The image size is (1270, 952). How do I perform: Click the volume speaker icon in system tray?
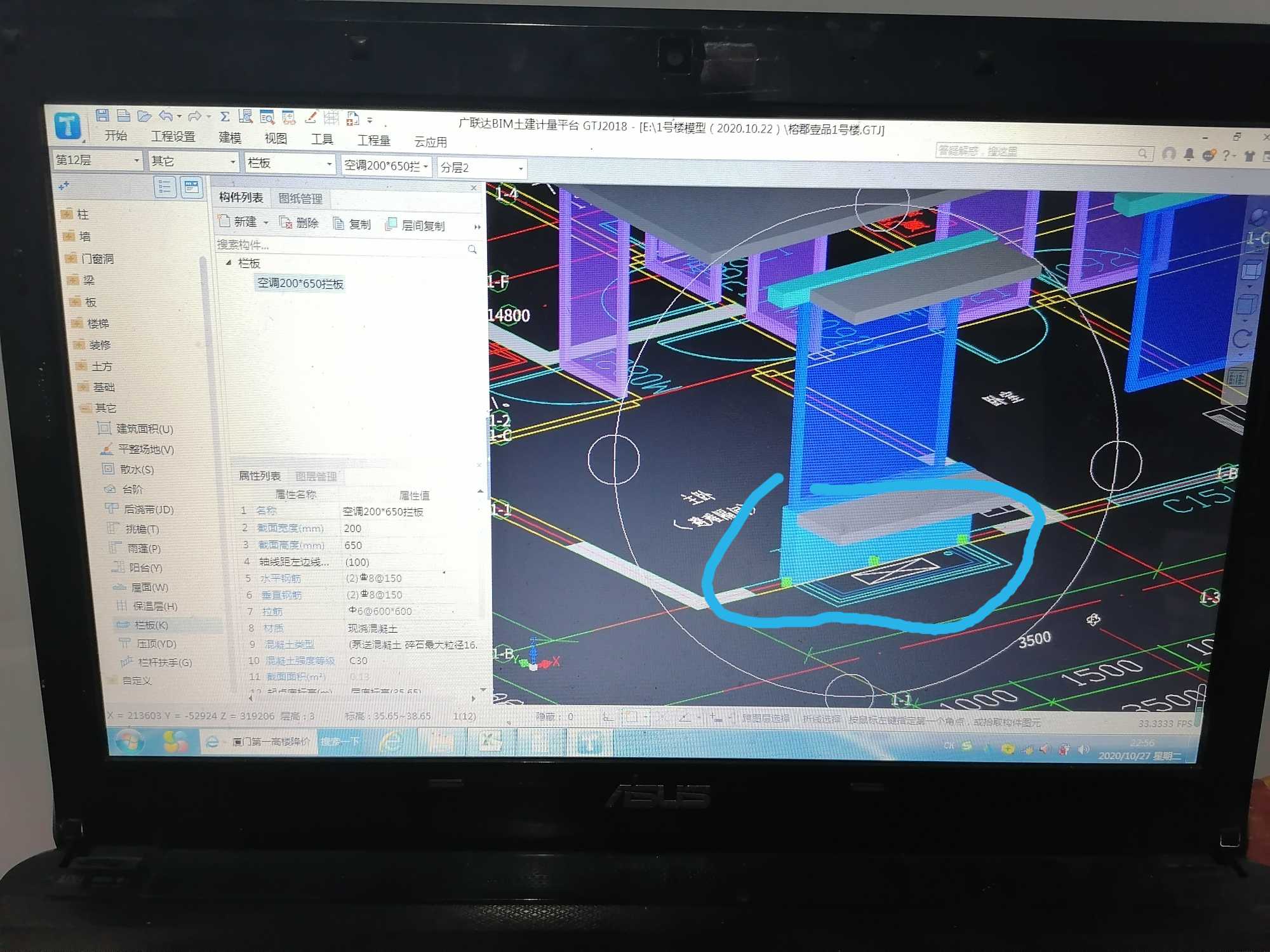(x=1084, y=750)
